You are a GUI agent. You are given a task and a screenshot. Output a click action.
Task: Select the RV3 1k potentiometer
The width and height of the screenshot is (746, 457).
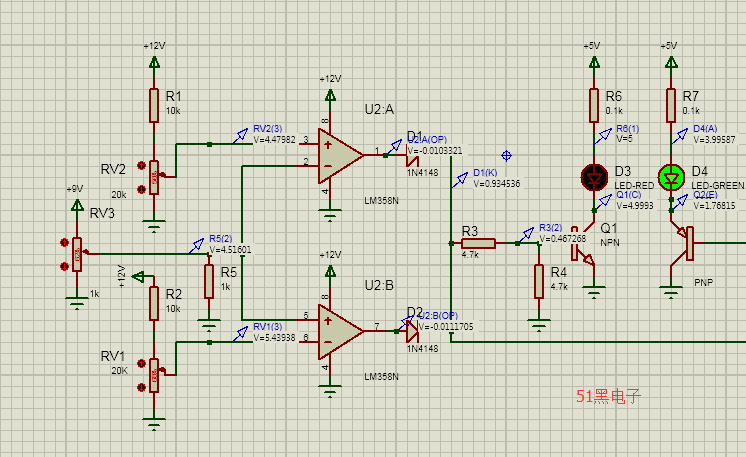tap(77, 254)
